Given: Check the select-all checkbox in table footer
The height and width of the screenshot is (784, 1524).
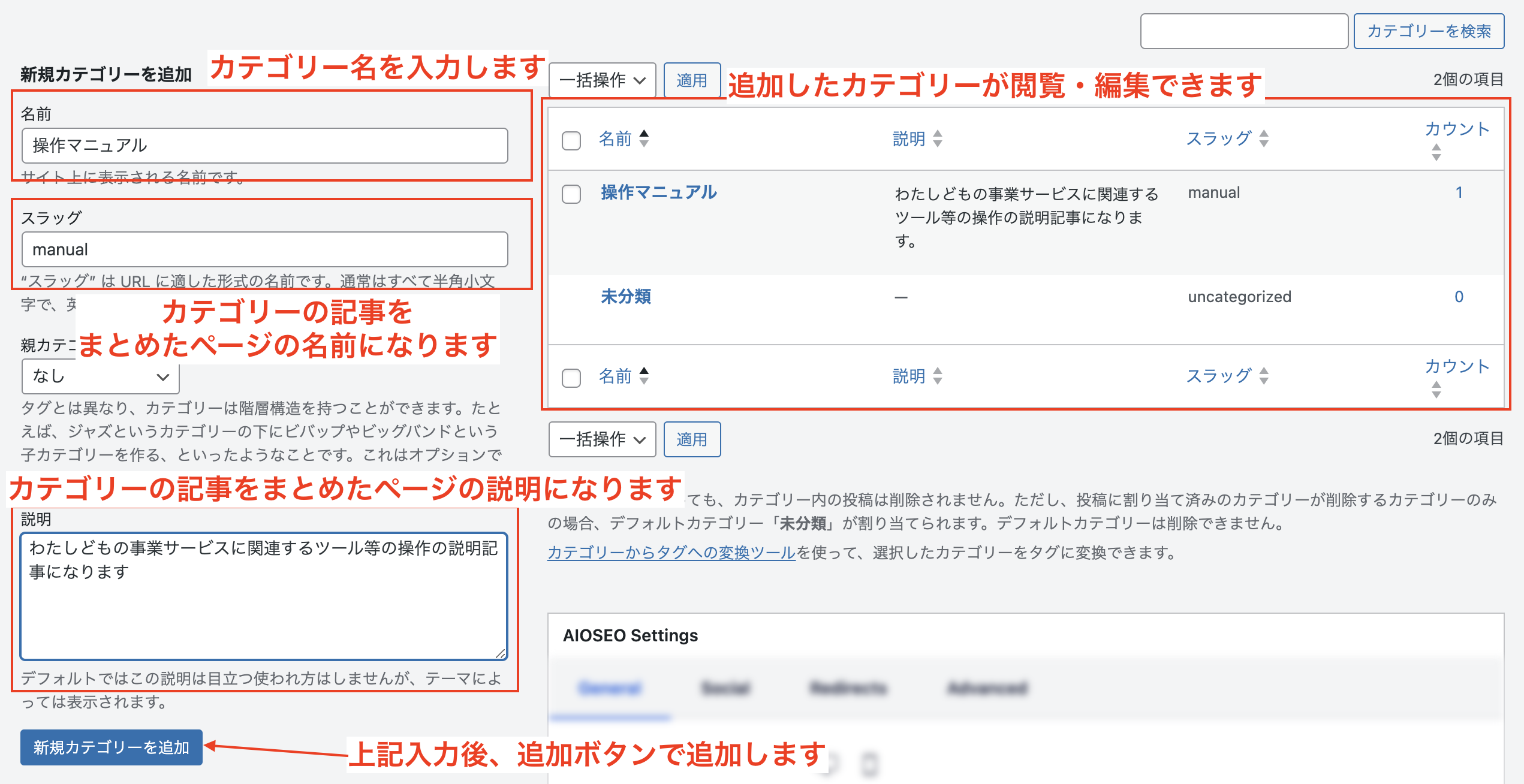Looking at the screenshot, I should (571, 378).
